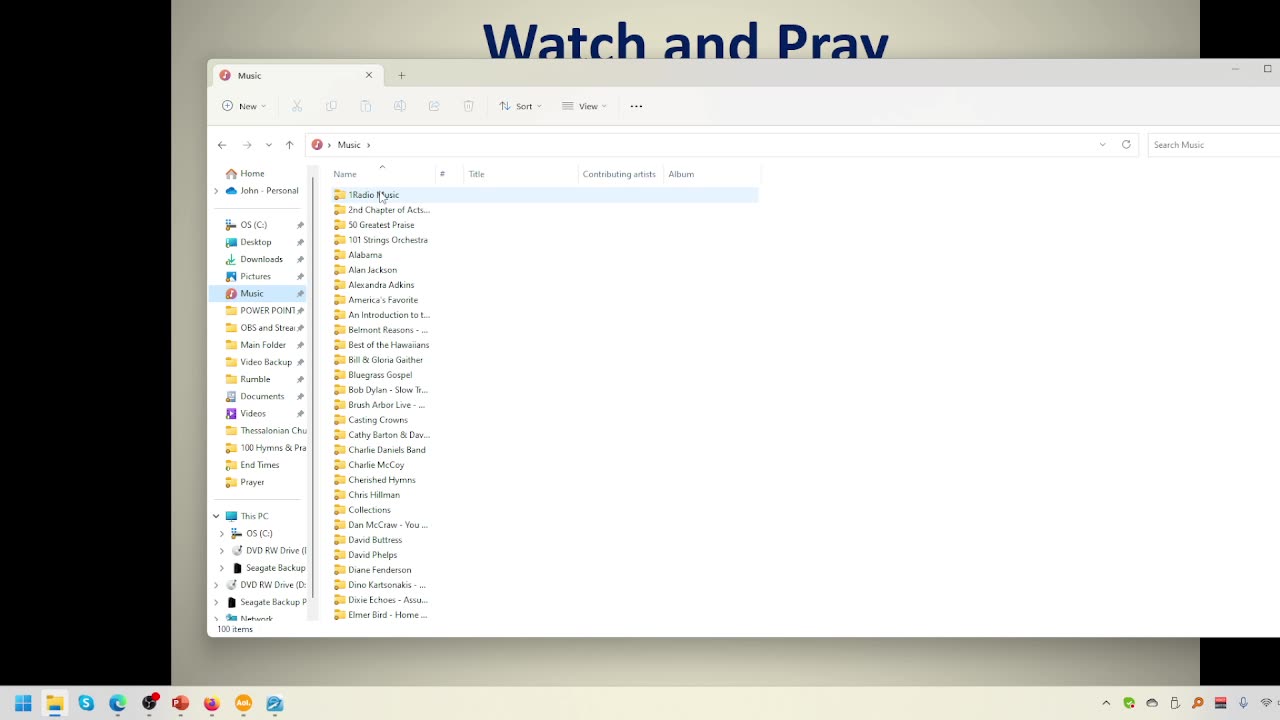
Task: Open the AOL app on taskbar
Action: point(243,704)
